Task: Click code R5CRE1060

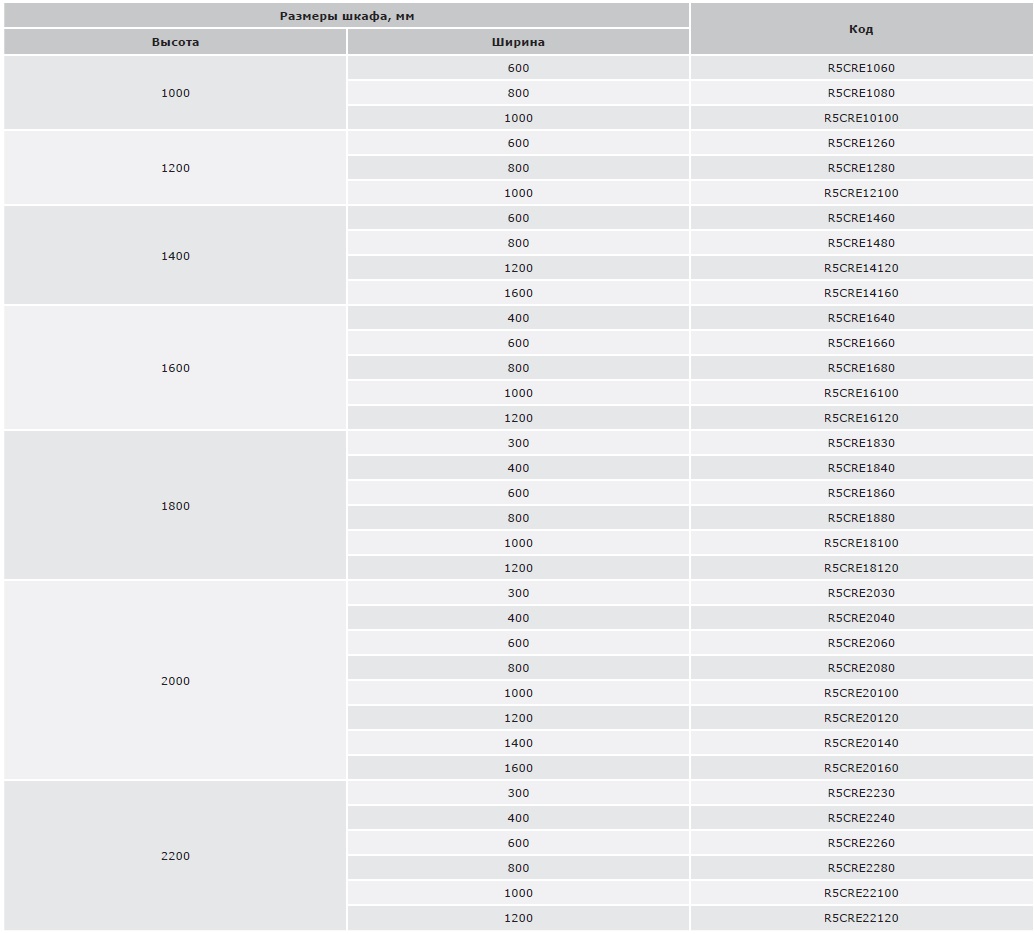Action: pyautogui.click(x=861, y=68)
